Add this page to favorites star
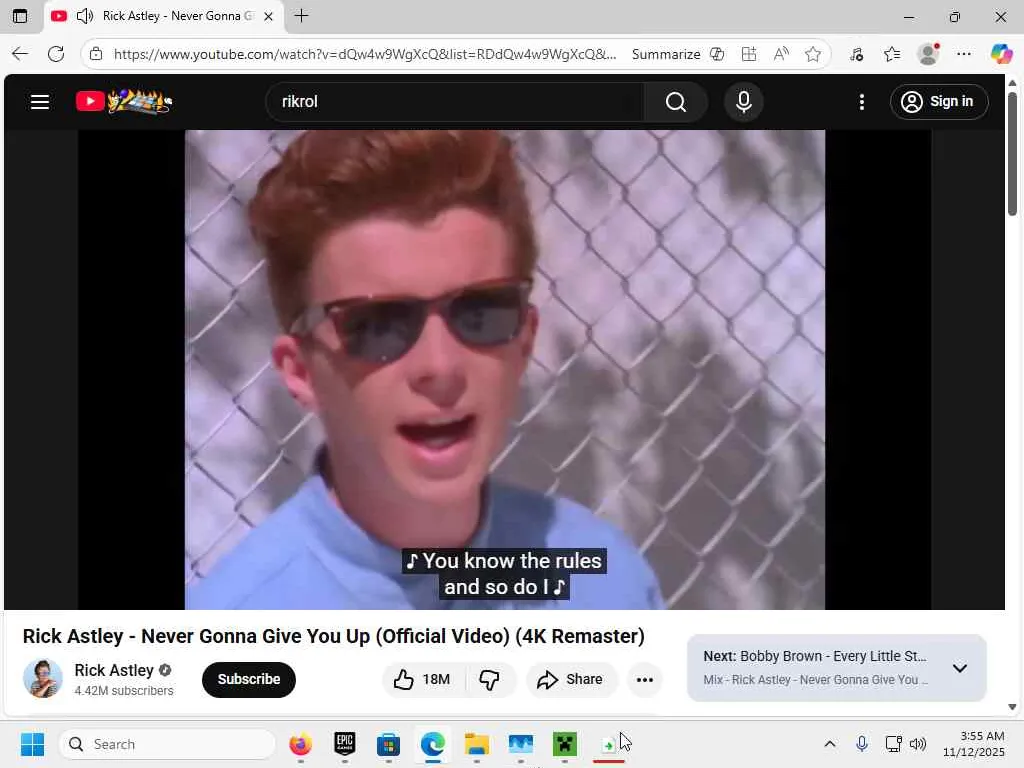Viewport: 1024px width, 768px height. pyautogui.click(x=812, y=54)
